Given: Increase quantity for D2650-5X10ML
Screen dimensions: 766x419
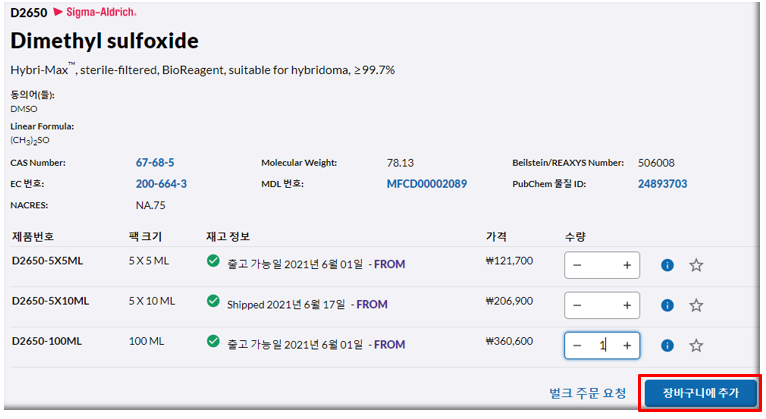Looking at the screenshot, I should coord(627,305).
